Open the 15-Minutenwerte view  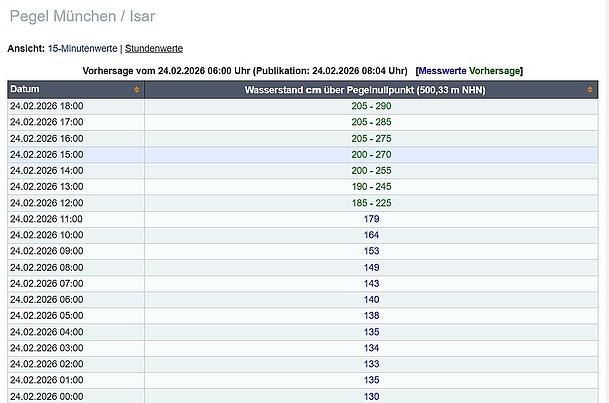pos(83,48)
